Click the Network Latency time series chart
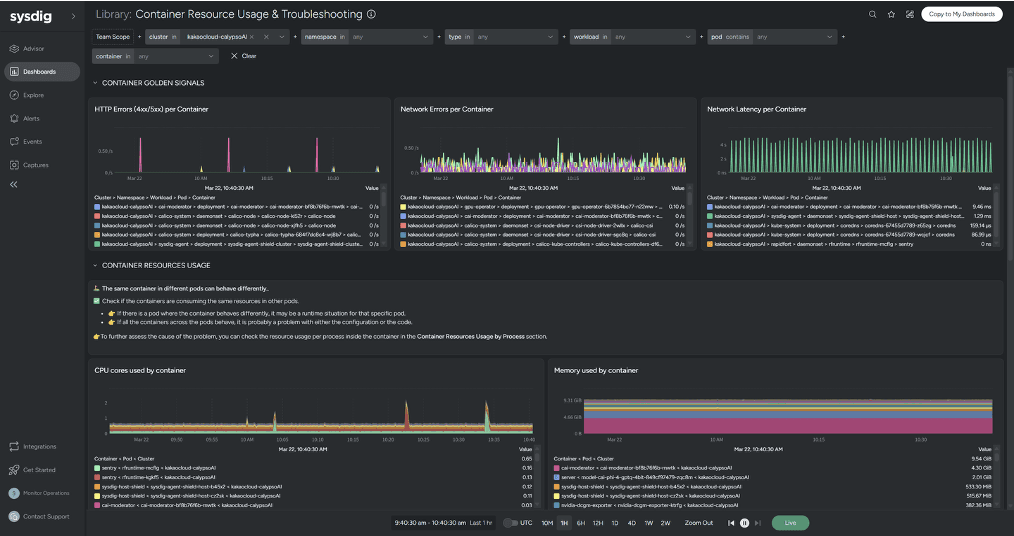Screen dimensions: 1014x536 coord(859,155)
